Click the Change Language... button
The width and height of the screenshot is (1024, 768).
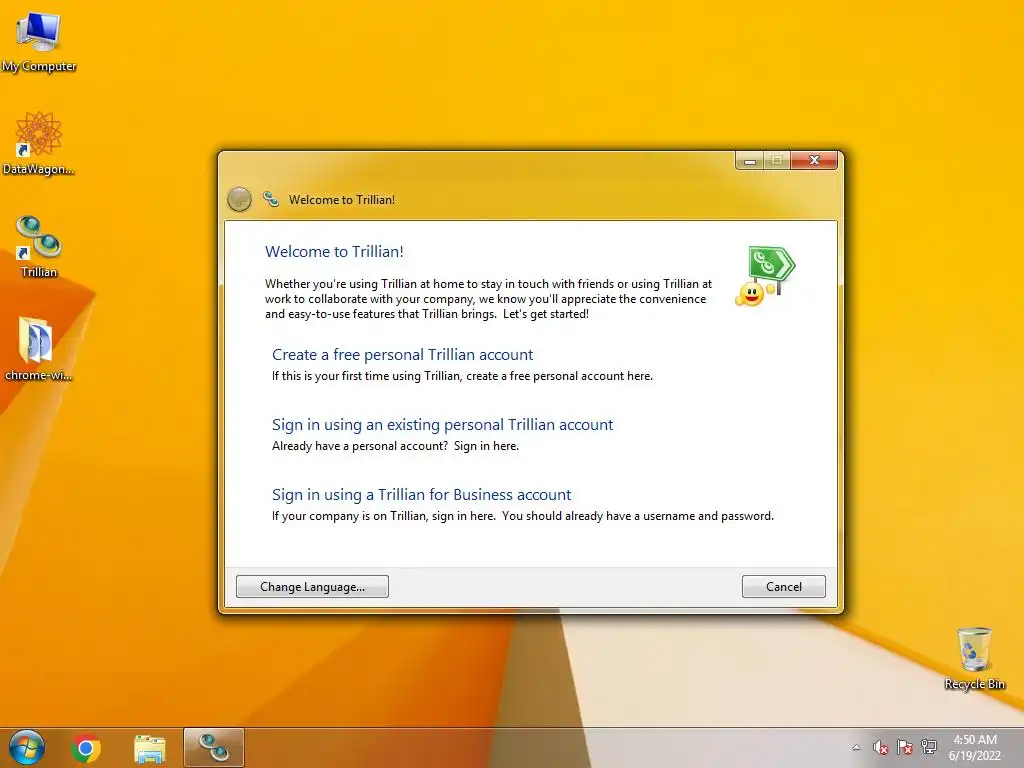(x=312, y=586)
